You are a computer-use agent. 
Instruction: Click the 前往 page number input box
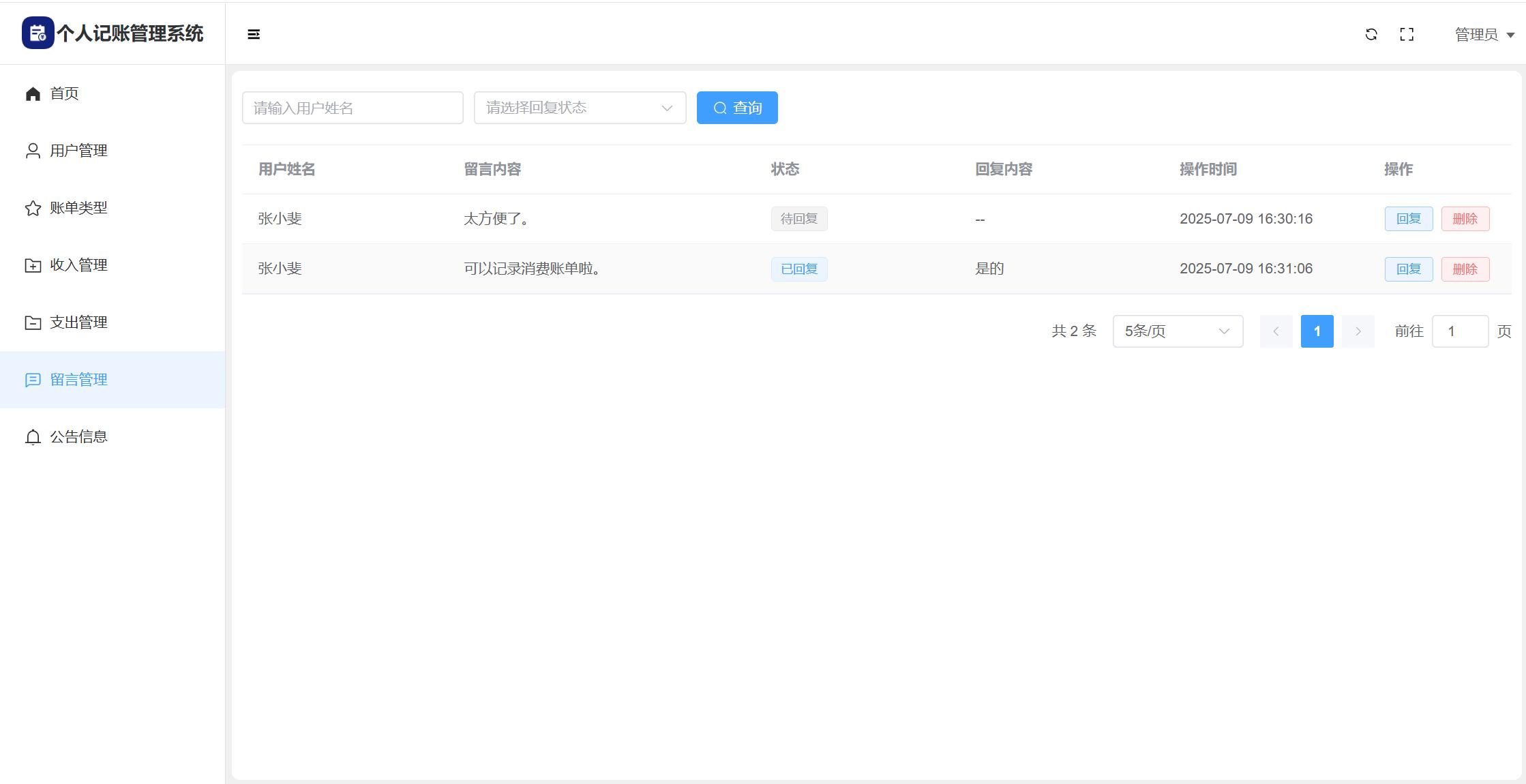1460,331
